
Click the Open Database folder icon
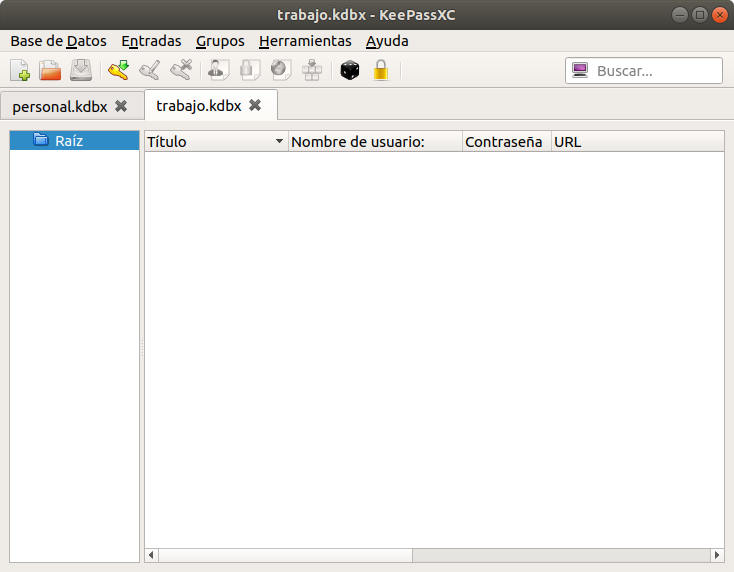point(50,70)
